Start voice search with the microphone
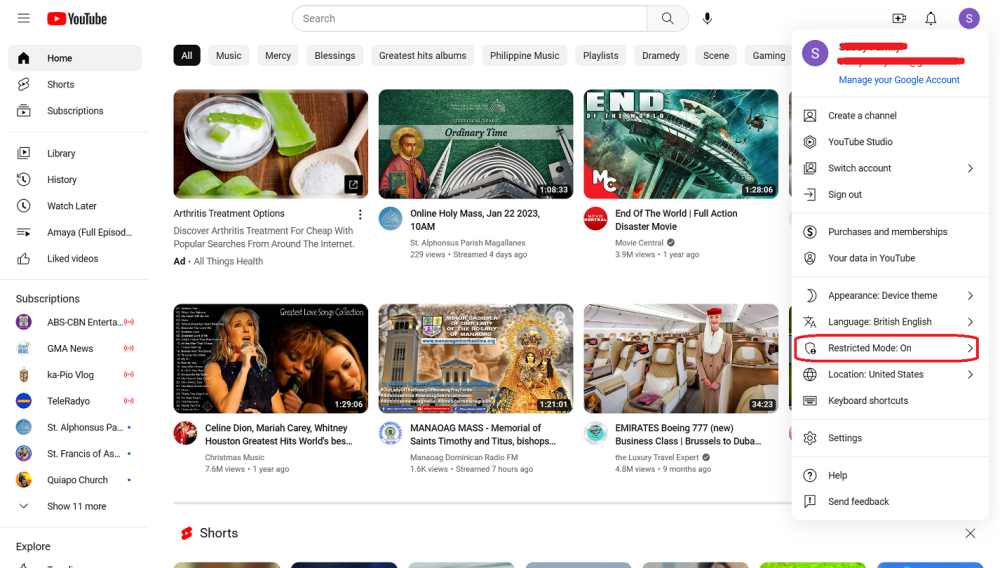 click(x=707, y=18)
